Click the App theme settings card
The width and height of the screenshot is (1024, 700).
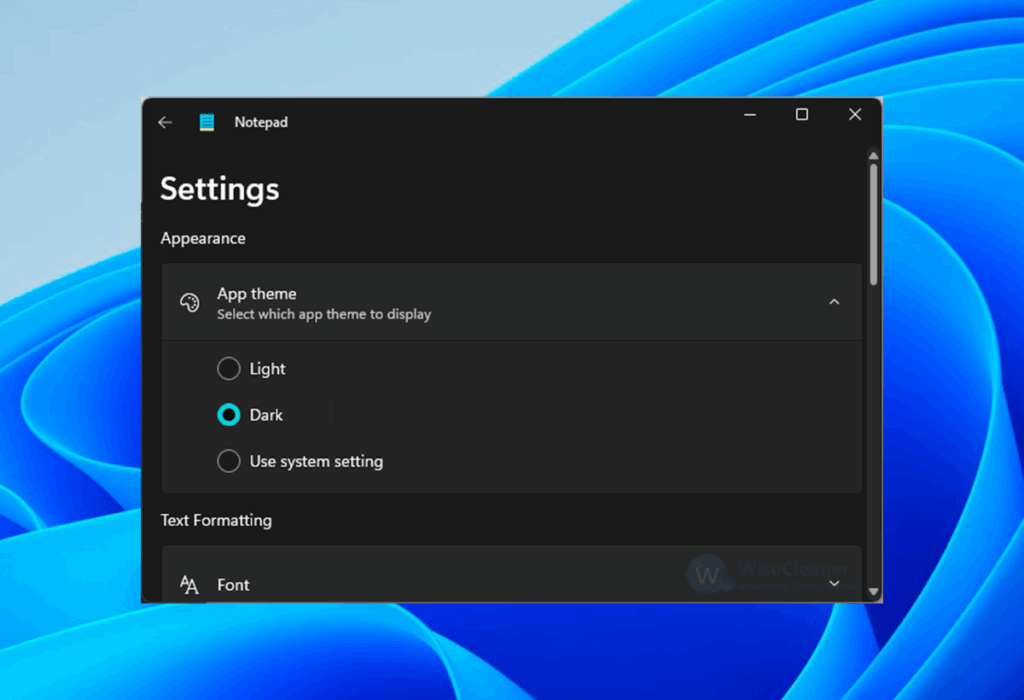[x=510, y=302]
